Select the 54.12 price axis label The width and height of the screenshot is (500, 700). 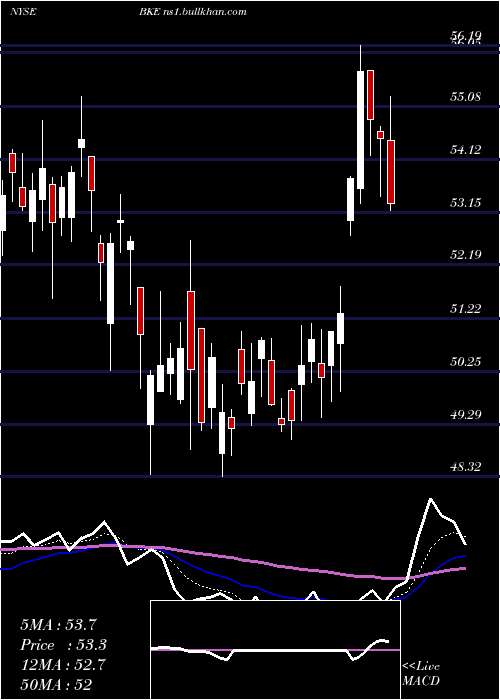pyautogui.click(x=466, y=150)
